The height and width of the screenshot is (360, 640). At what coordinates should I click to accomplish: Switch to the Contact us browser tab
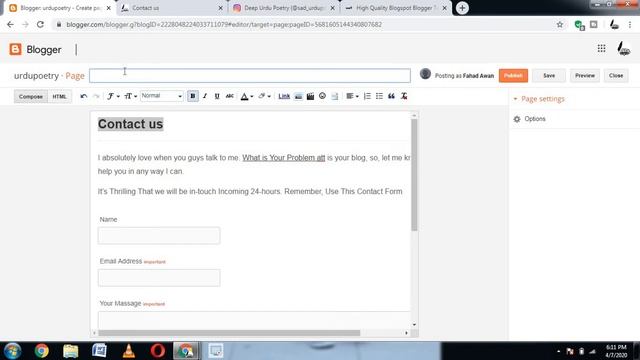point(172,8)
